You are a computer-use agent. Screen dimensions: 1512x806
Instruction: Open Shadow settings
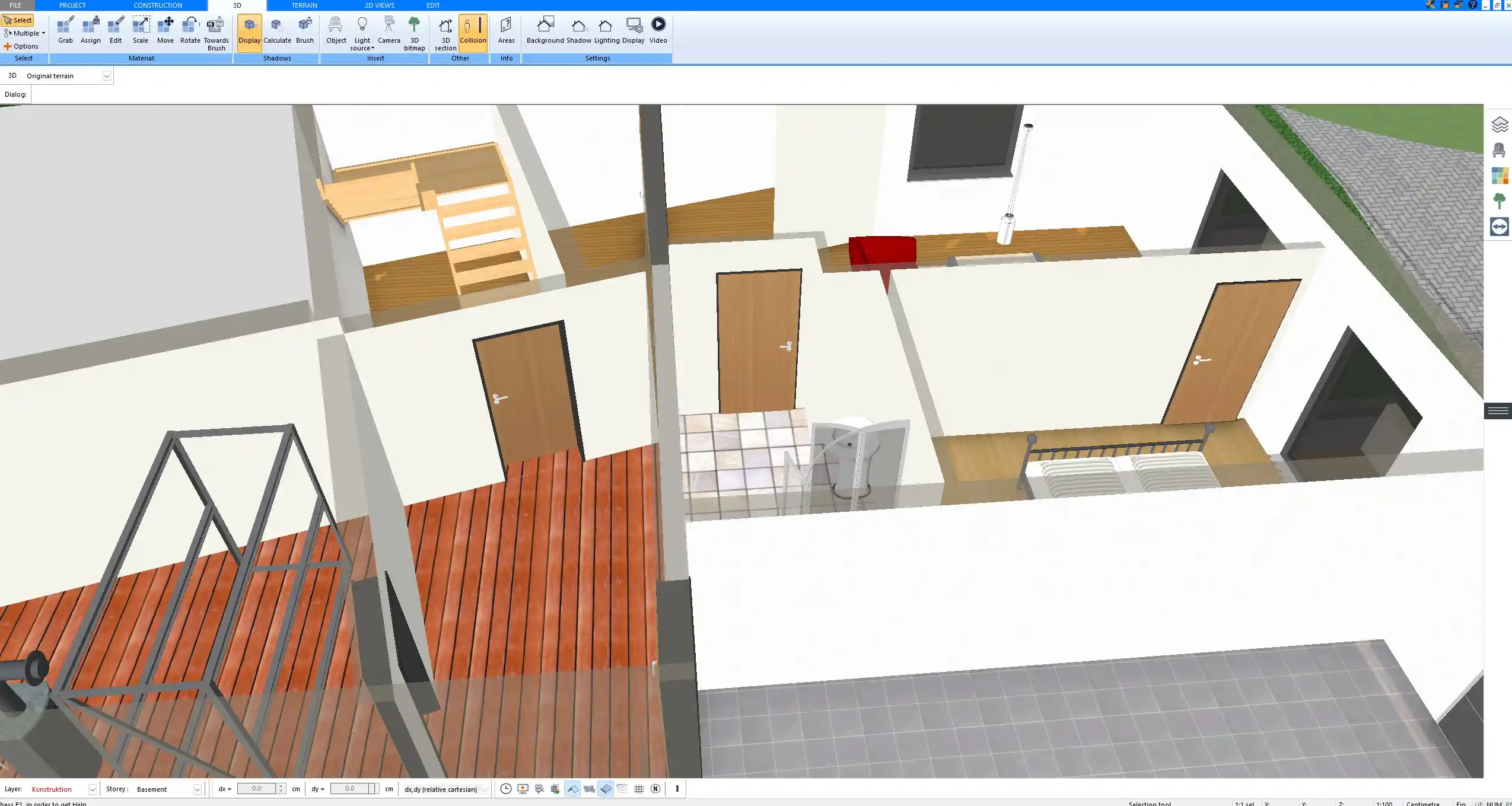point(578,31)
